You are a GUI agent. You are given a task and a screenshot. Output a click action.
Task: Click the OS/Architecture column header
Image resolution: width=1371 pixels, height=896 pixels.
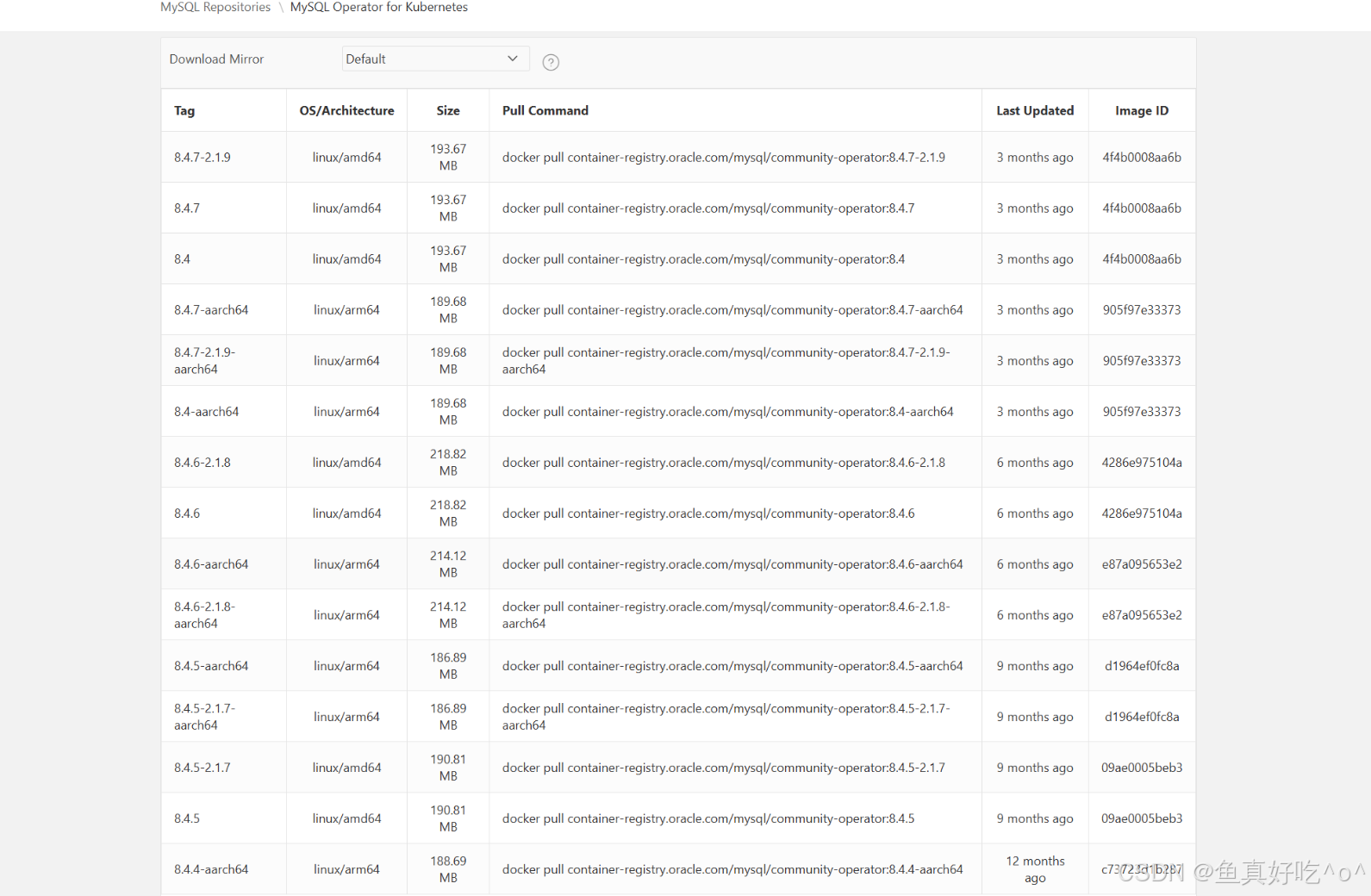click(x=346, y=110)
